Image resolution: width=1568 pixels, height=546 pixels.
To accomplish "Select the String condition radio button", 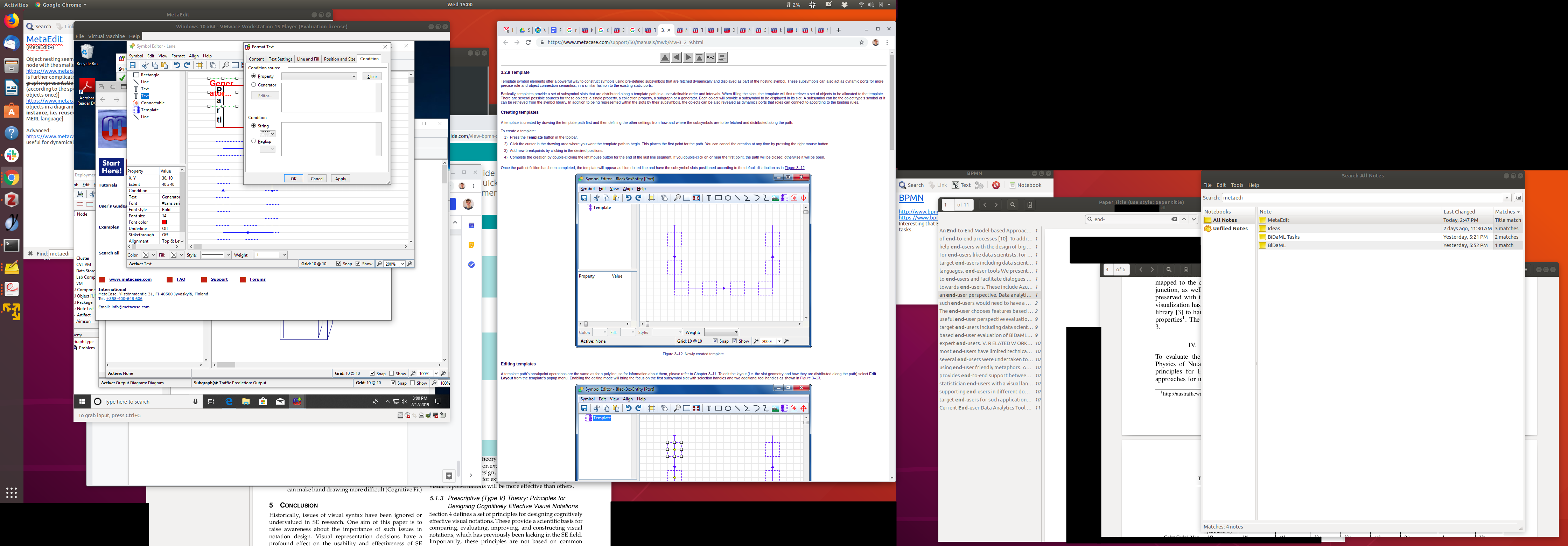I will tap(254, 126).
